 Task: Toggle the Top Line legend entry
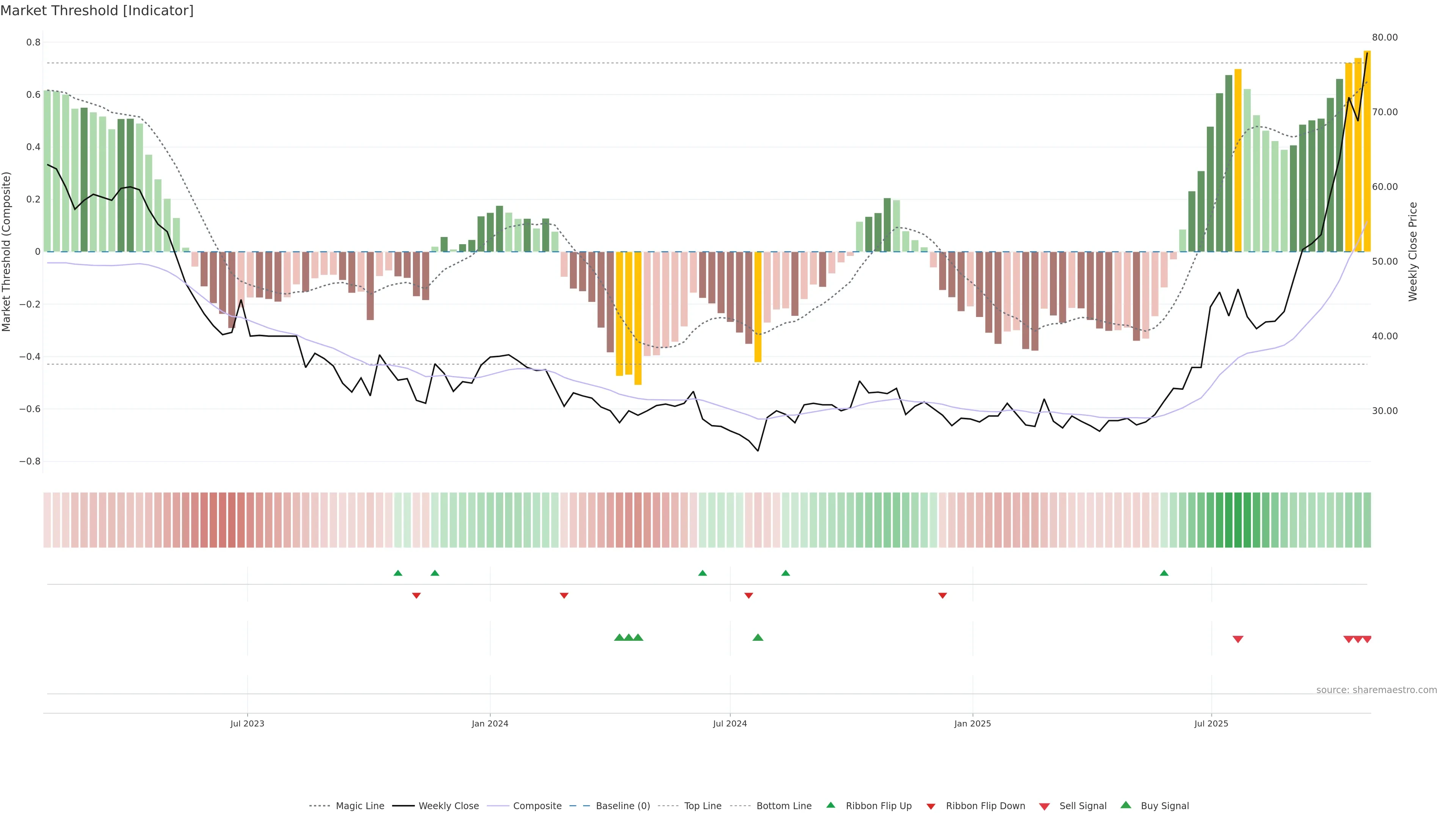click(x=703, y=805)
